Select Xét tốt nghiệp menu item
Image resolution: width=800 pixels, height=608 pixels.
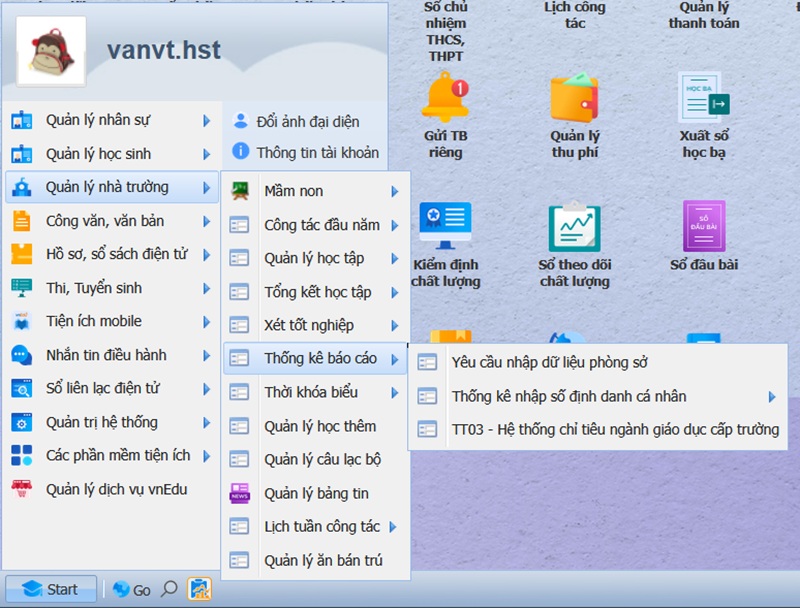pyautogui.click(x=315, y=325)
